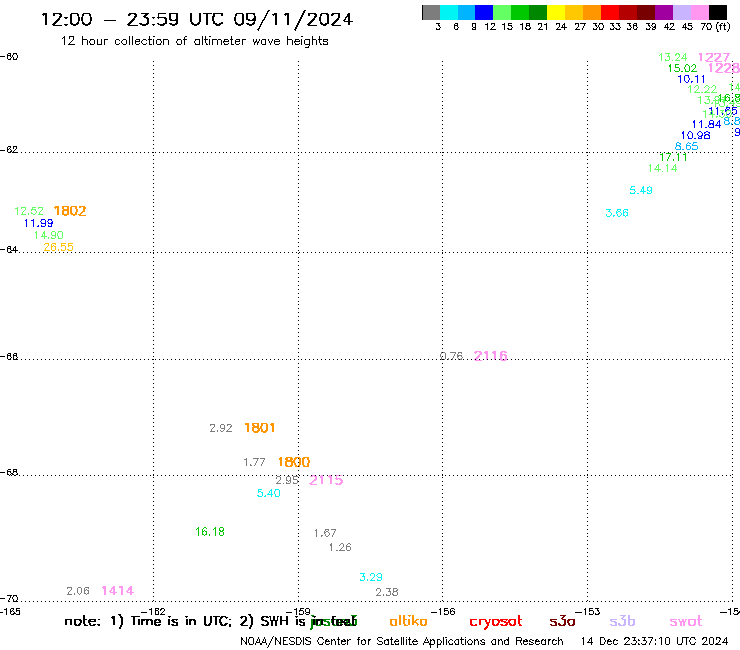This screenshot has height=650, width=740.
Task: Click the blue wave height value 10.11
Action: pyautogui.click(x=691, y=79)
